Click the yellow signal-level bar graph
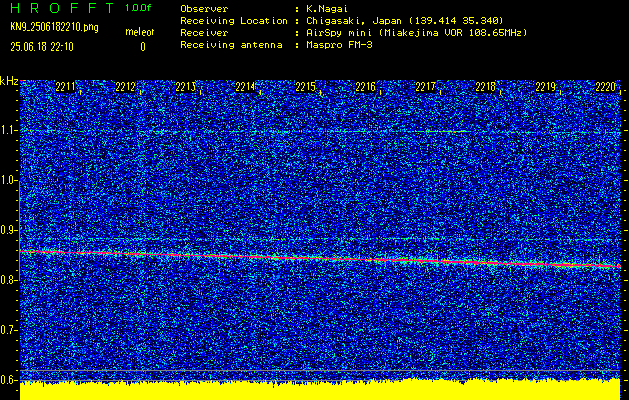The height and width of the screenshot is (400, 629). (x=320, y=390)
